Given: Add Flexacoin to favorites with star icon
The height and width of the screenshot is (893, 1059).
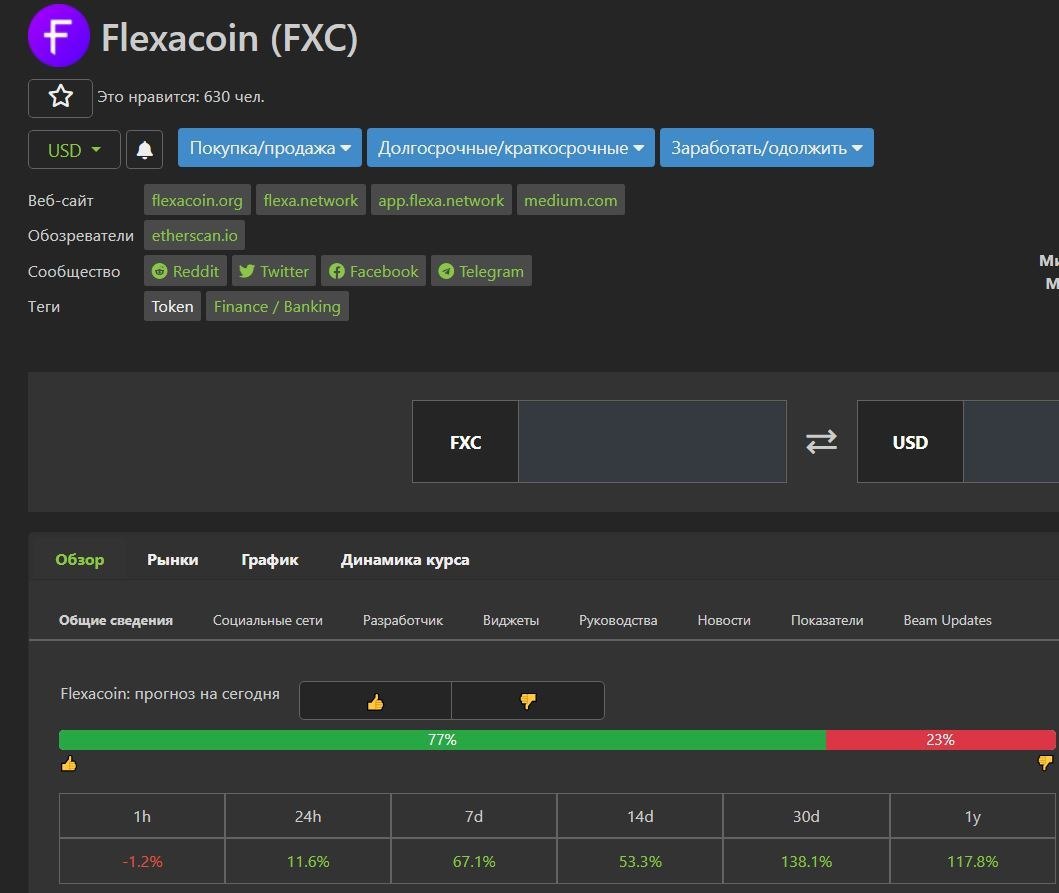Looking at the screenshot, I should tap(60, 97).
